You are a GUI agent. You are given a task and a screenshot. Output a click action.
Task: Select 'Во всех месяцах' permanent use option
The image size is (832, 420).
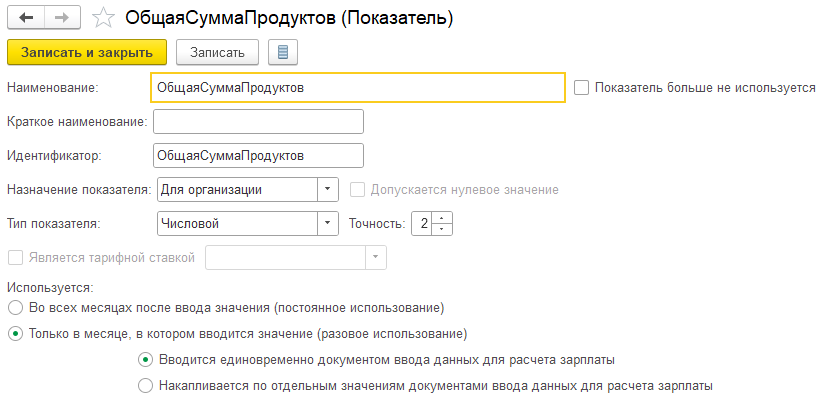(14, 307)
